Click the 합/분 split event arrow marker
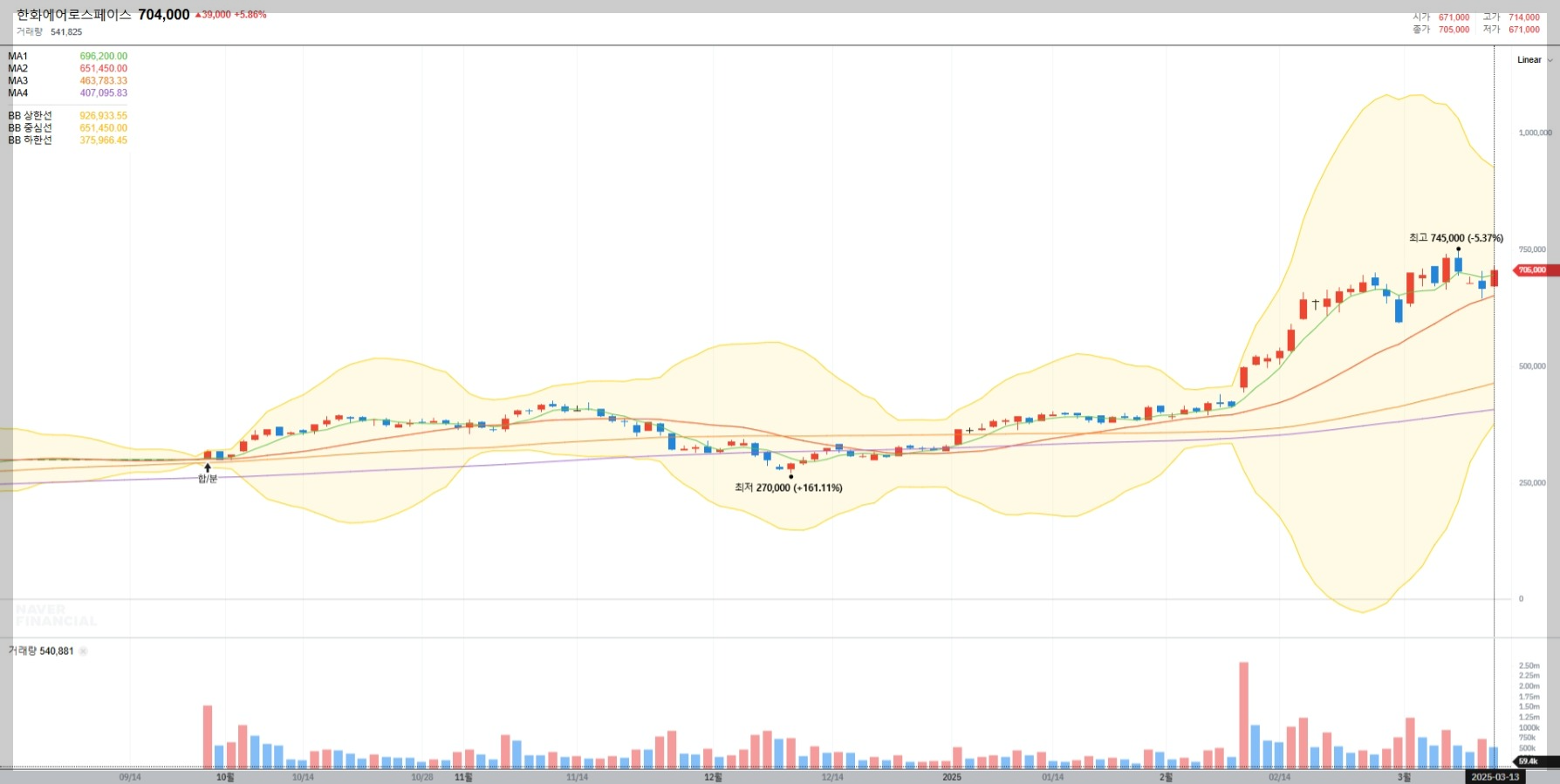1560x784 pixels. [208, 474]
